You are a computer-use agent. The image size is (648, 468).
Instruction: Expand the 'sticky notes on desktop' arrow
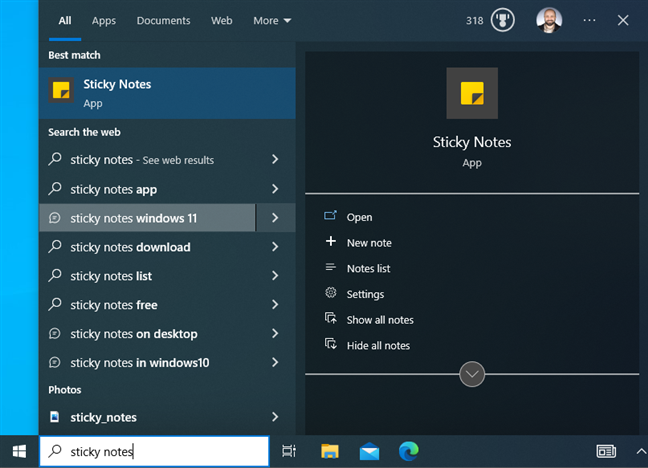275,333
